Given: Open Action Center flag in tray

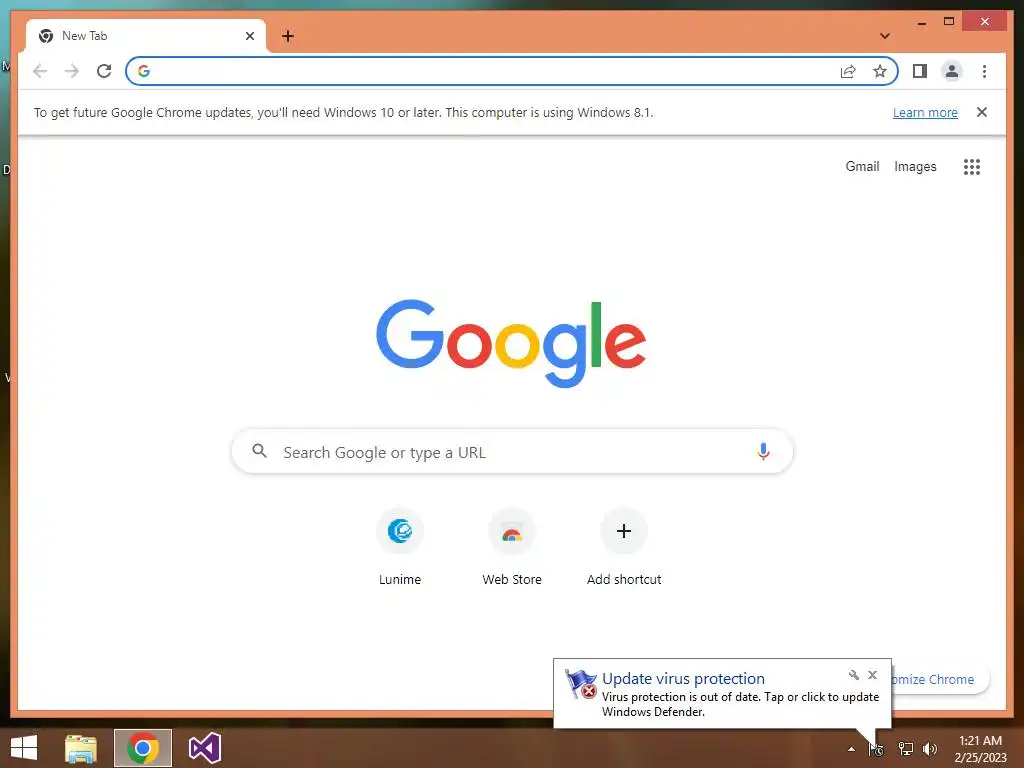Looking at the screenshot, I should coord(876,749).
